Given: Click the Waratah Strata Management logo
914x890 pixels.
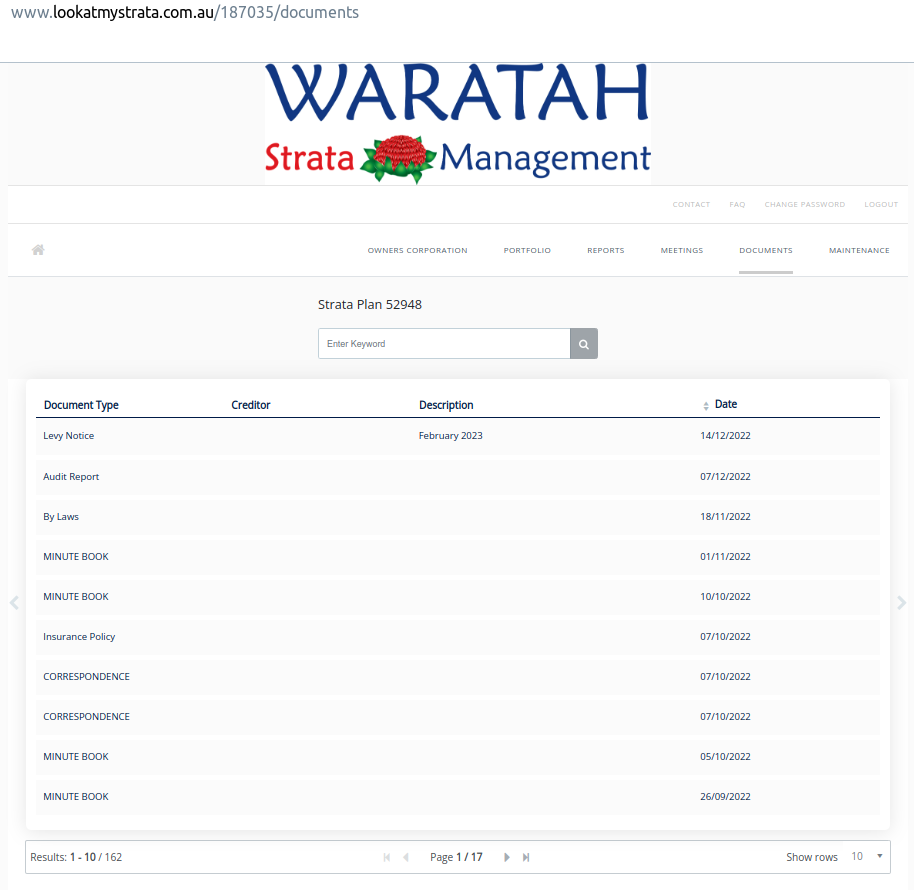Looking at the screenshot, I should (x=458, y=124).
